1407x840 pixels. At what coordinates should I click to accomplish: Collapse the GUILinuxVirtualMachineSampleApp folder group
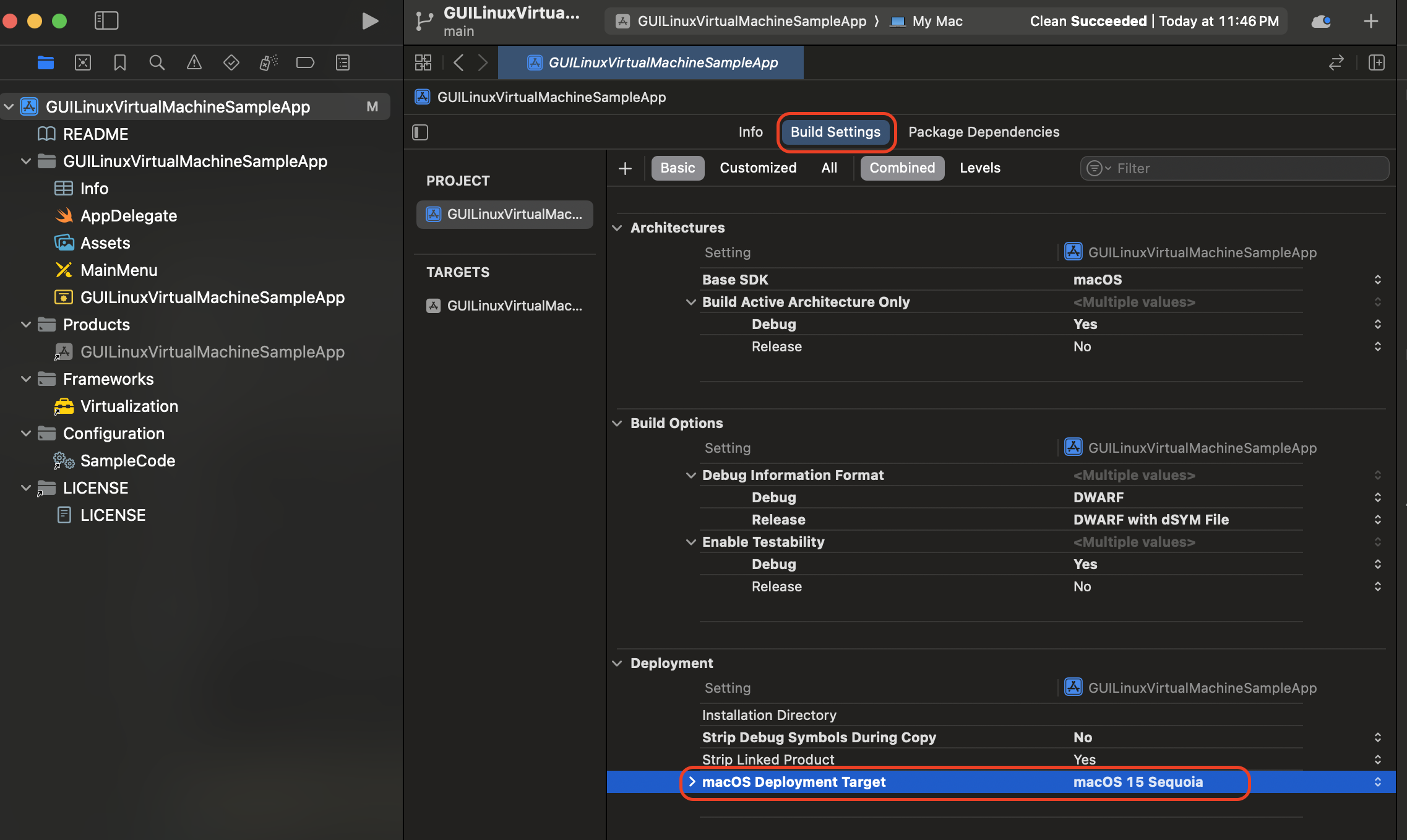tap(26, 161)
